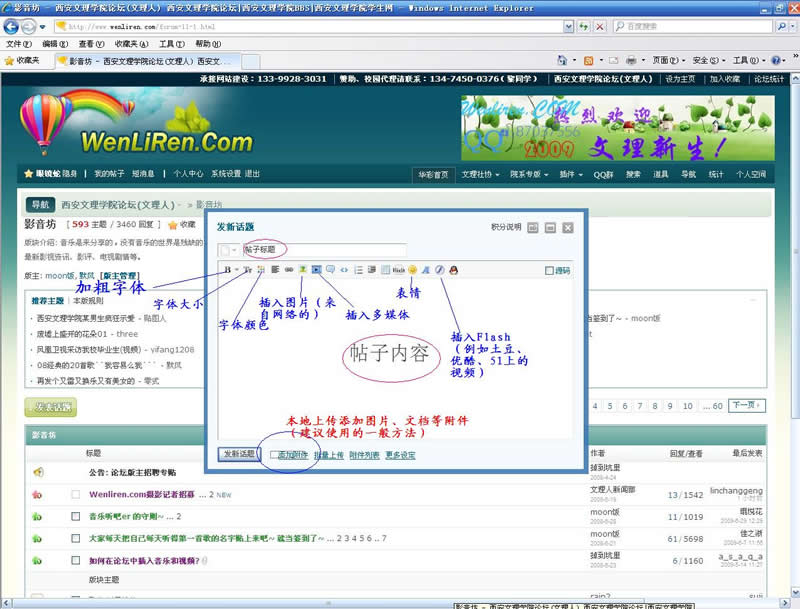This screenshot has width=800, height=609.
Task: Open the 页面 page dropdown in command bar
Action: [669, 61]
